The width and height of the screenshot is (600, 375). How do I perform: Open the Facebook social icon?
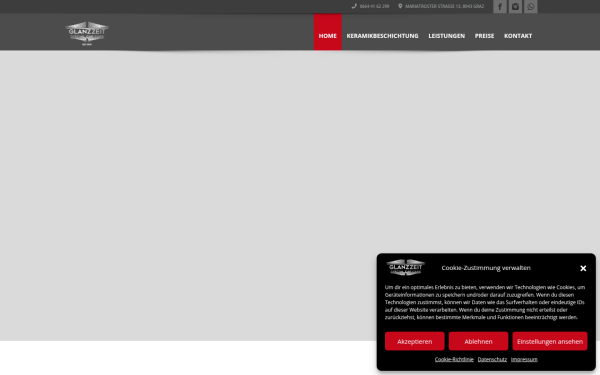[x=500, y=7]
